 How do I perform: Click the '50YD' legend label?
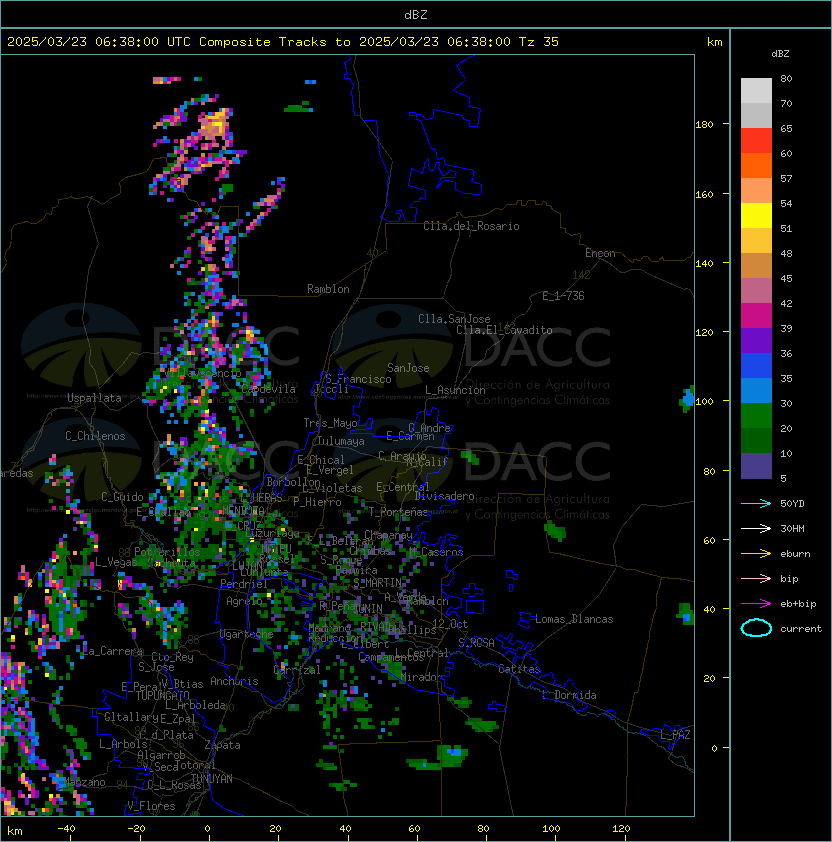[x=792, y=504]
